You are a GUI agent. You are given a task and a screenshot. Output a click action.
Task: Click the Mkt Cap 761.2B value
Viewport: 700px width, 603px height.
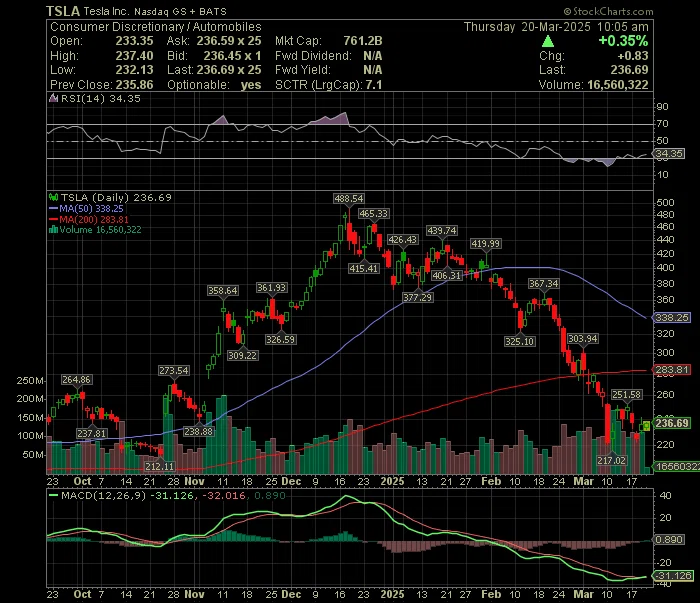[362, 41]
